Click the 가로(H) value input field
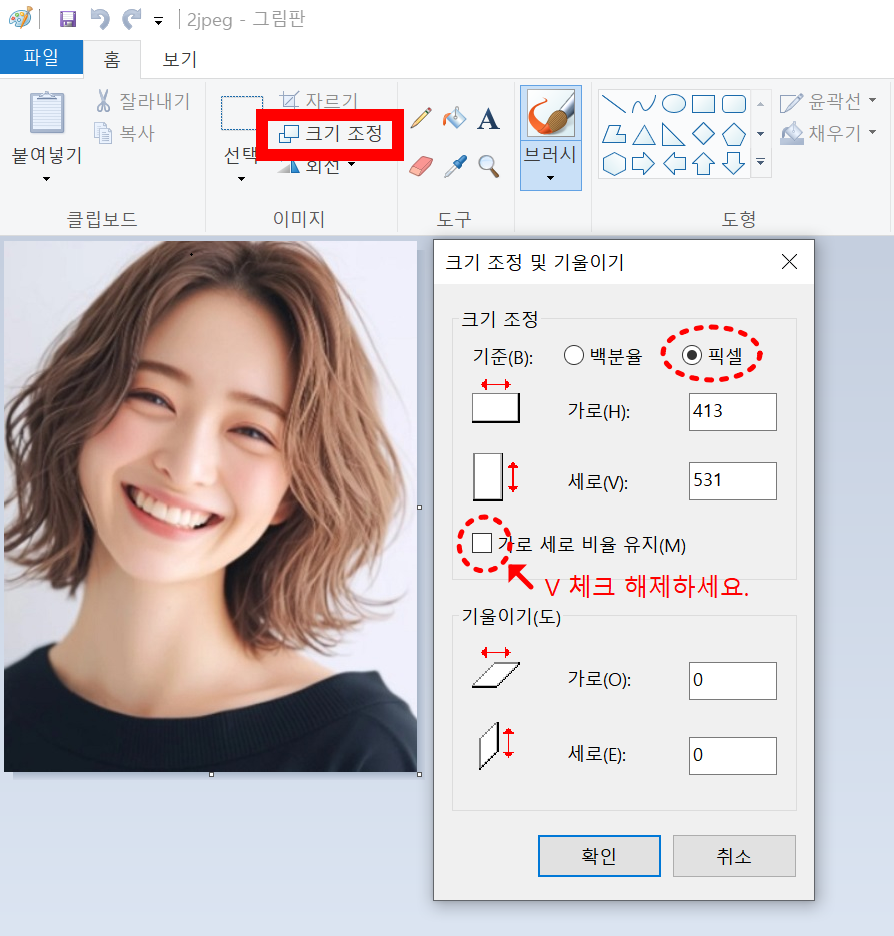The image size is (894, 936). coord(732,412)
